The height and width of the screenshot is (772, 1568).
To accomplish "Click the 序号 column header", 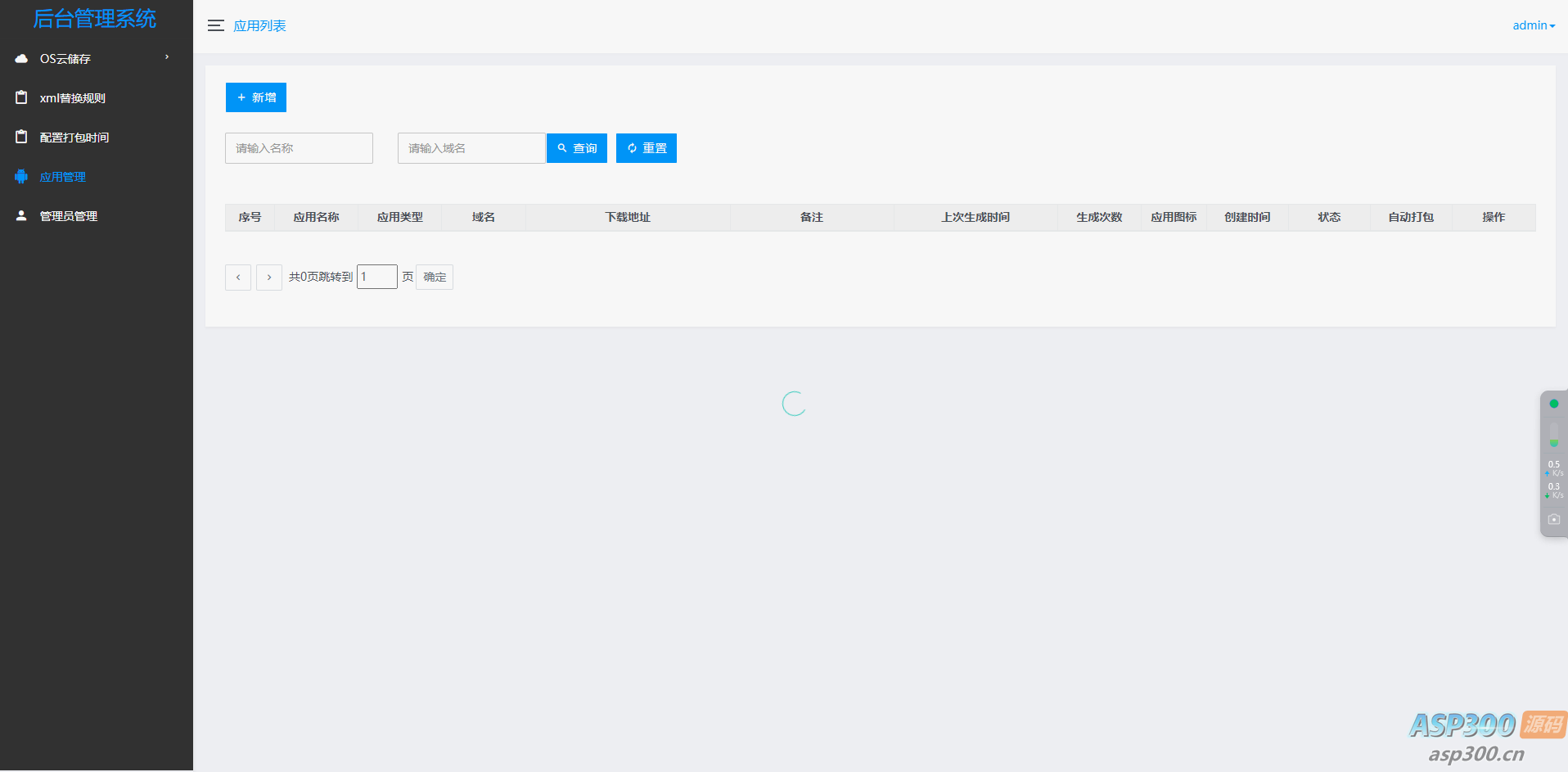I will [x=250, y=217].
